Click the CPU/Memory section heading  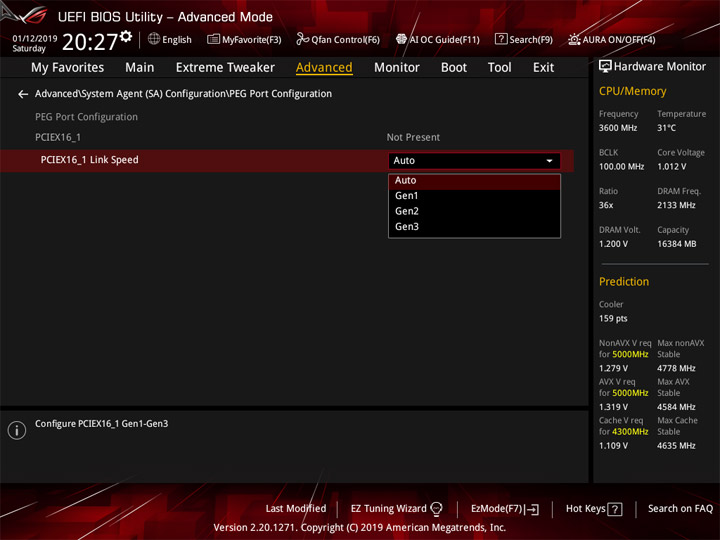click(632, 91)
